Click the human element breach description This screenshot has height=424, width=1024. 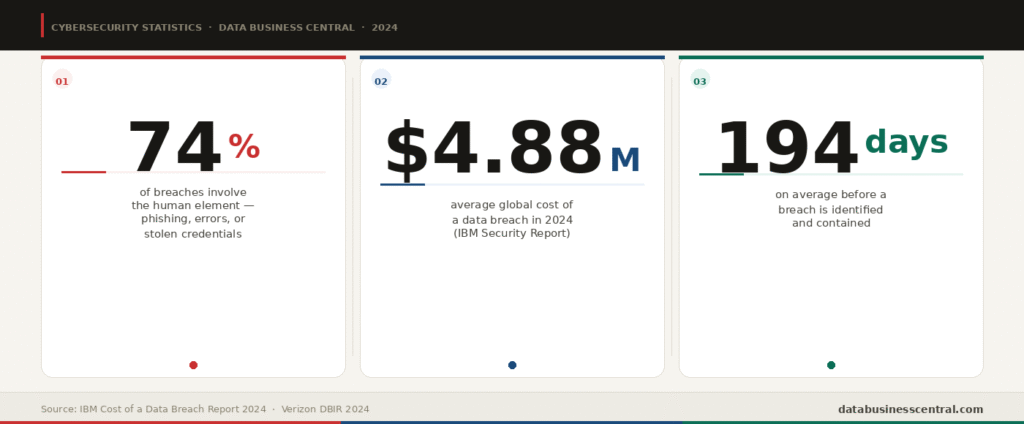click(193, 213)
